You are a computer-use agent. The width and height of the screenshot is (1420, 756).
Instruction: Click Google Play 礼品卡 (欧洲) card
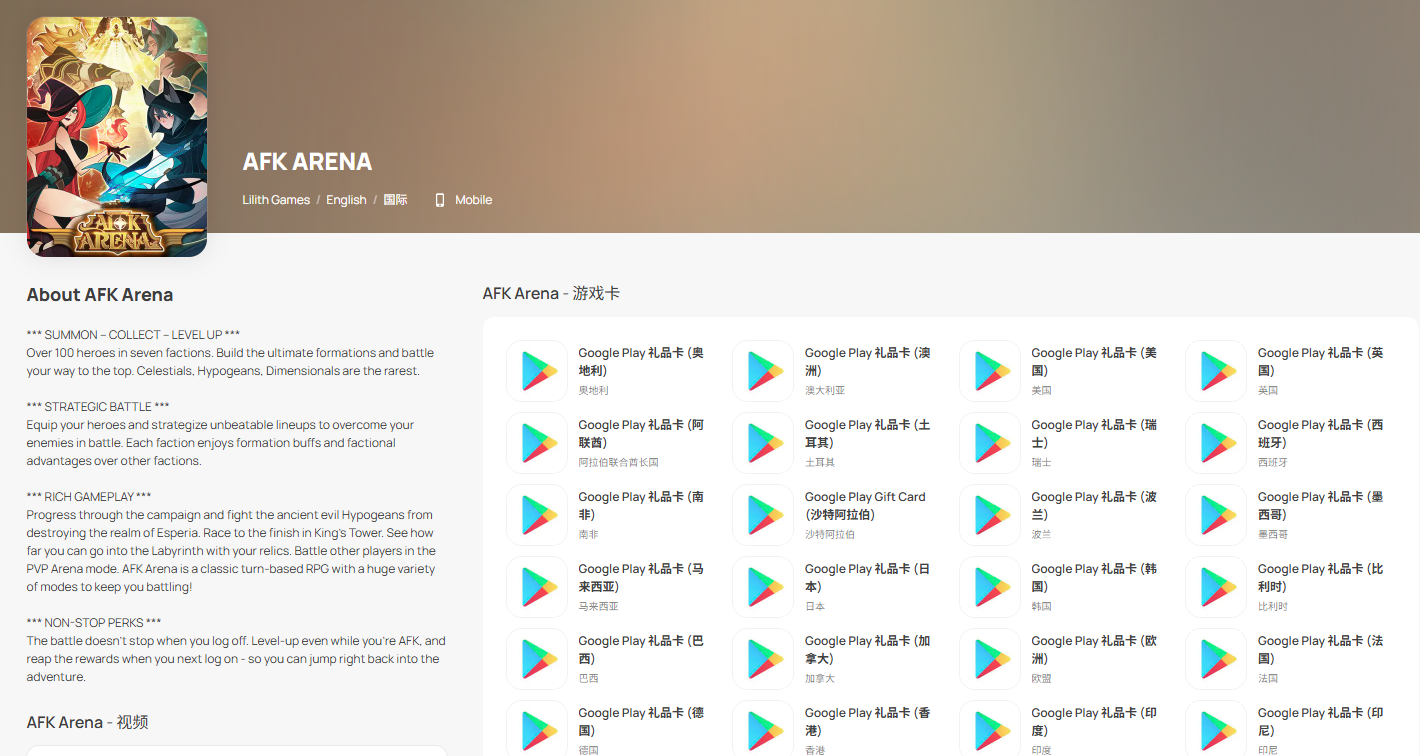tap(1094, 649)
